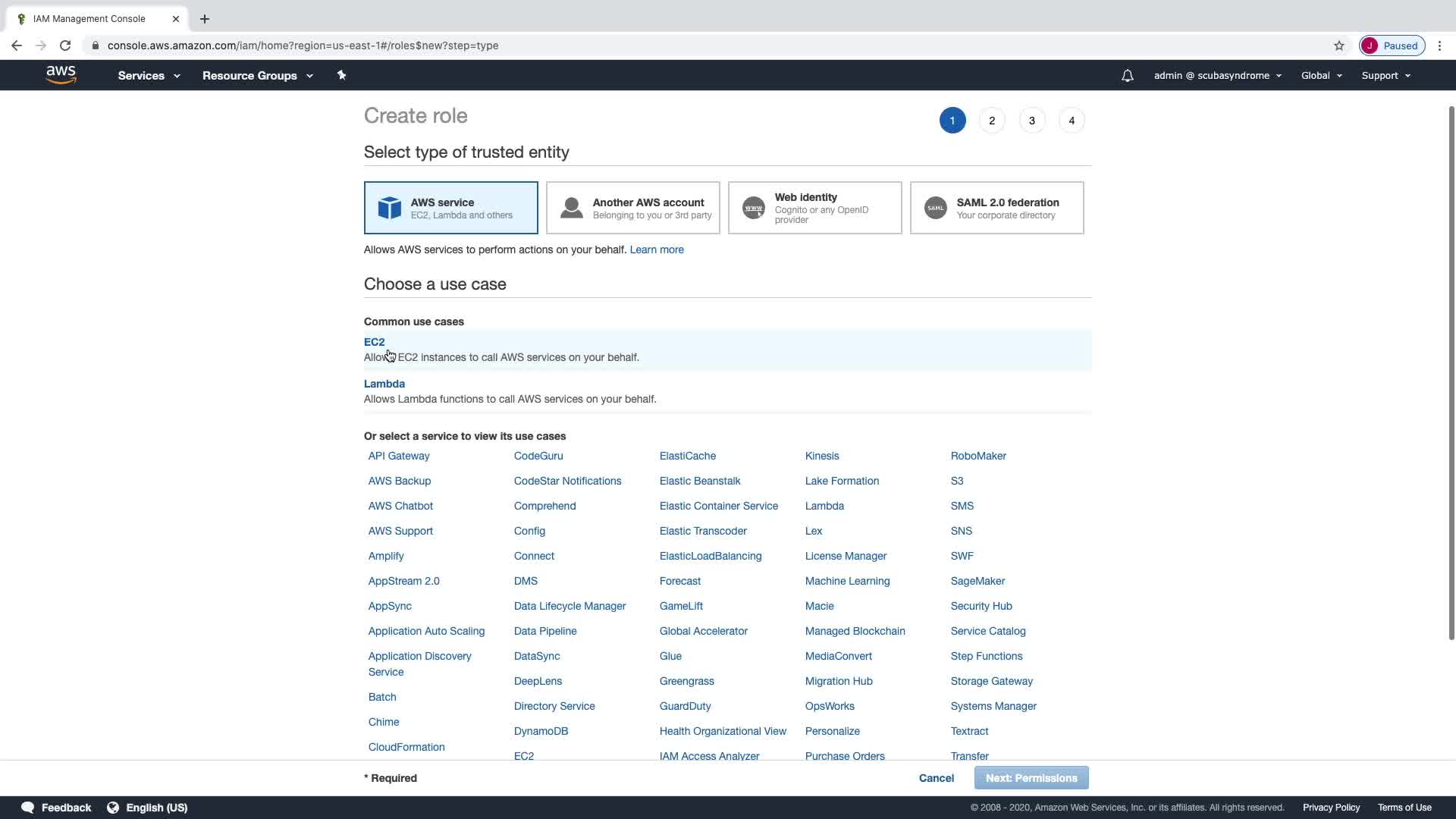Click step 2 in the progress indicator
1456x819 pixels.
(x=992, y=121)
